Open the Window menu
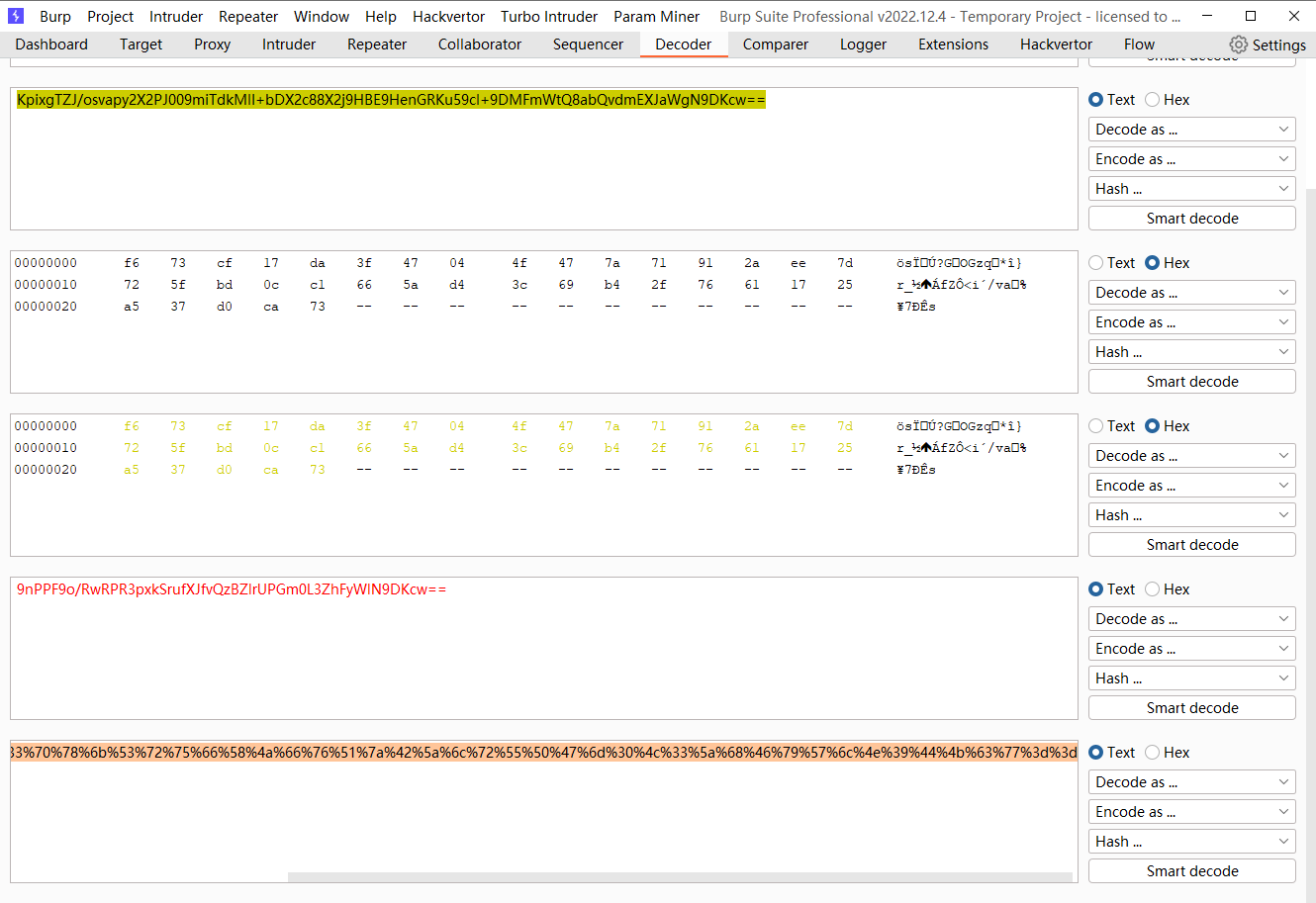Image resolution: width=1316 pixels, height=903 pixels. point(322,16)
